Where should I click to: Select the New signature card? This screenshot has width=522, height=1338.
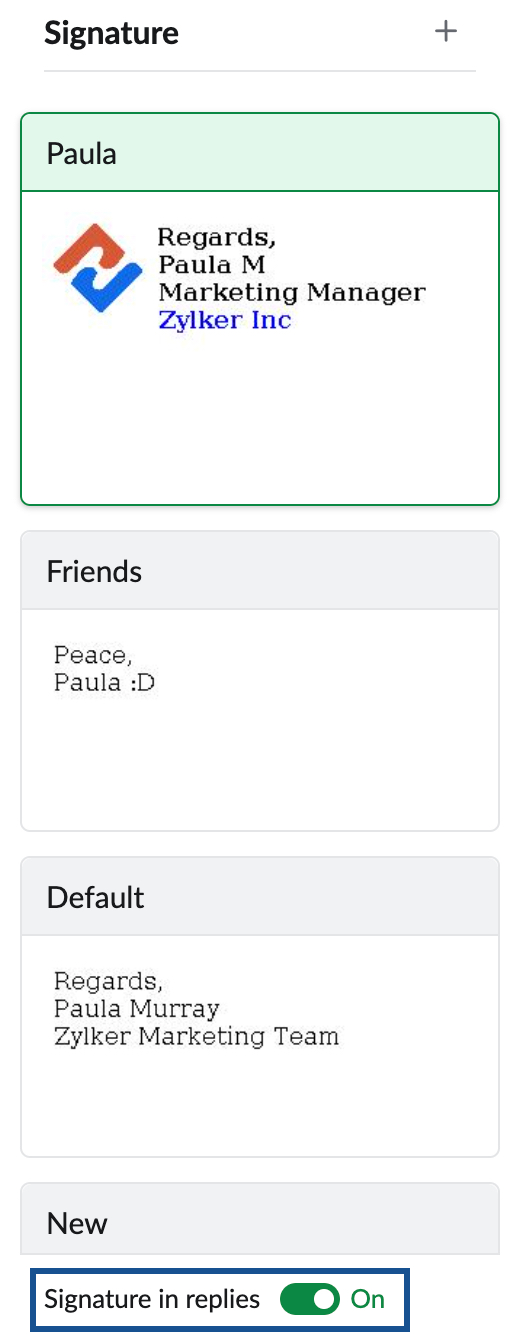(x=260, y=1222)
